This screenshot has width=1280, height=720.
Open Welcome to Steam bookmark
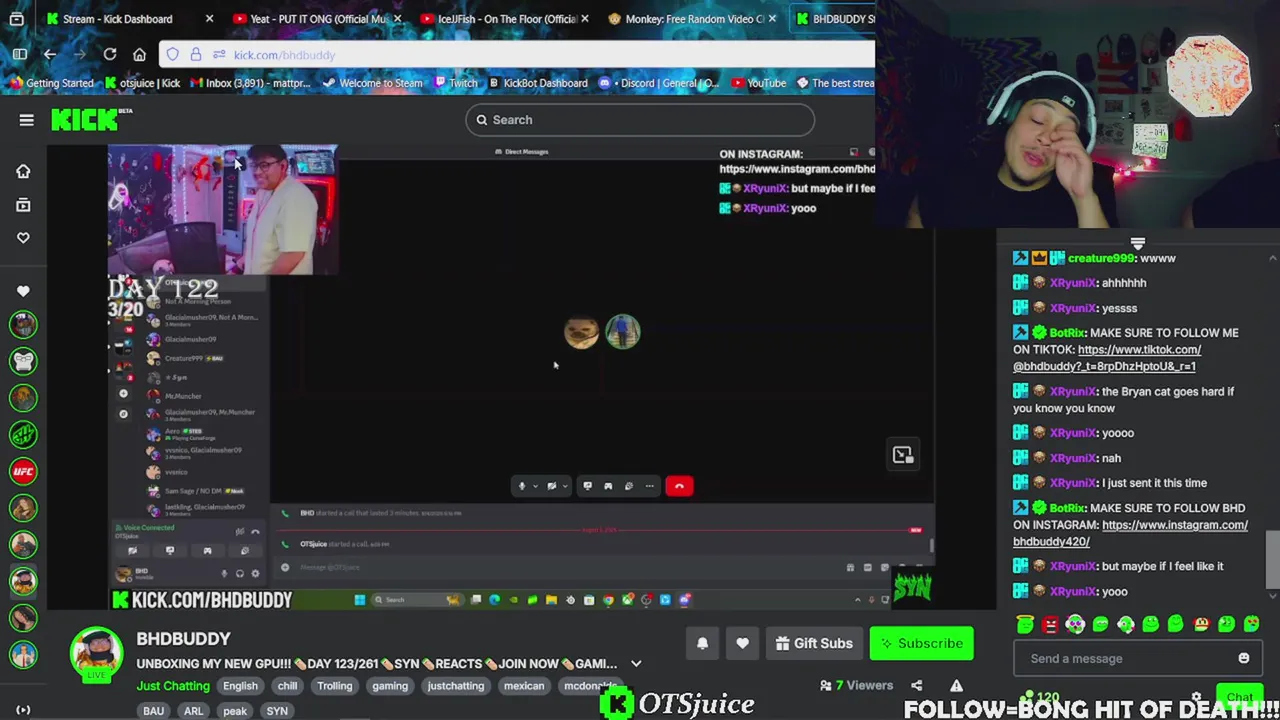click(x=372, y=83)
